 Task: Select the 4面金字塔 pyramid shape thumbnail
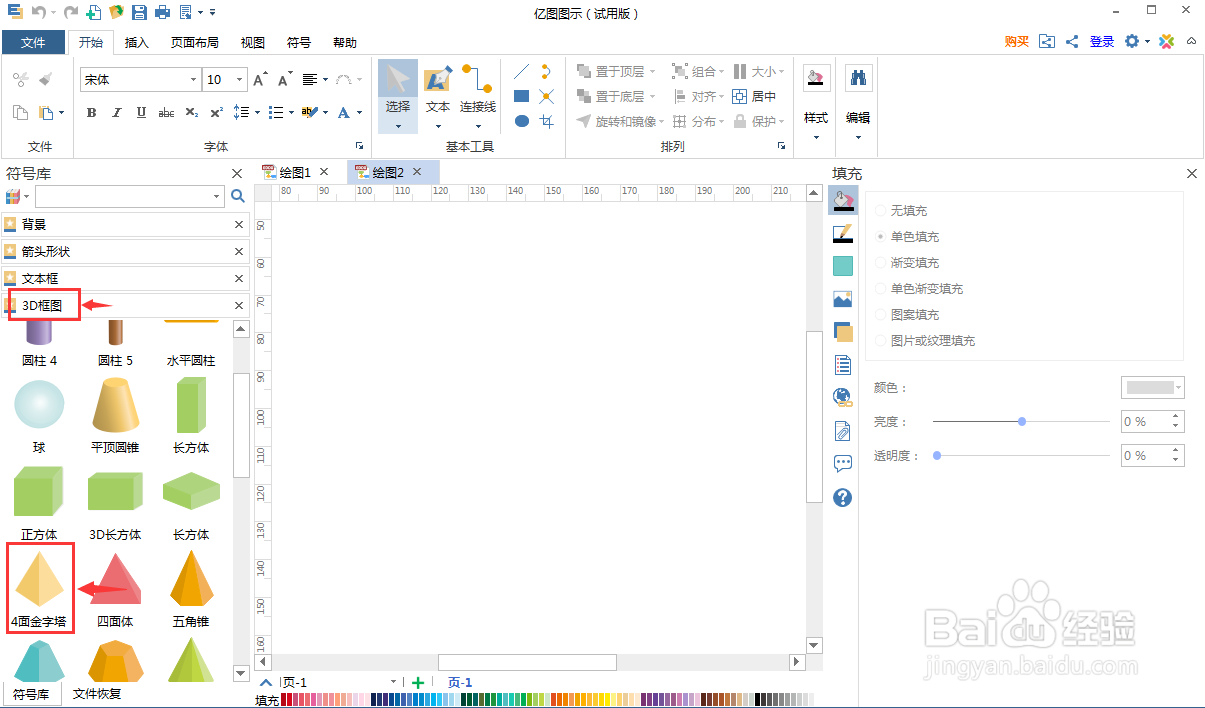tap(39, 577)
